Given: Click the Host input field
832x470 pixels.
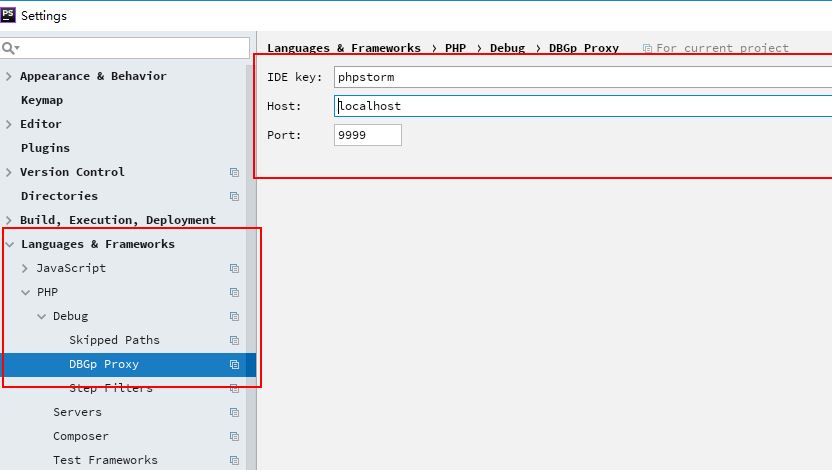Looking at the screenshot, I should point(580,106).
